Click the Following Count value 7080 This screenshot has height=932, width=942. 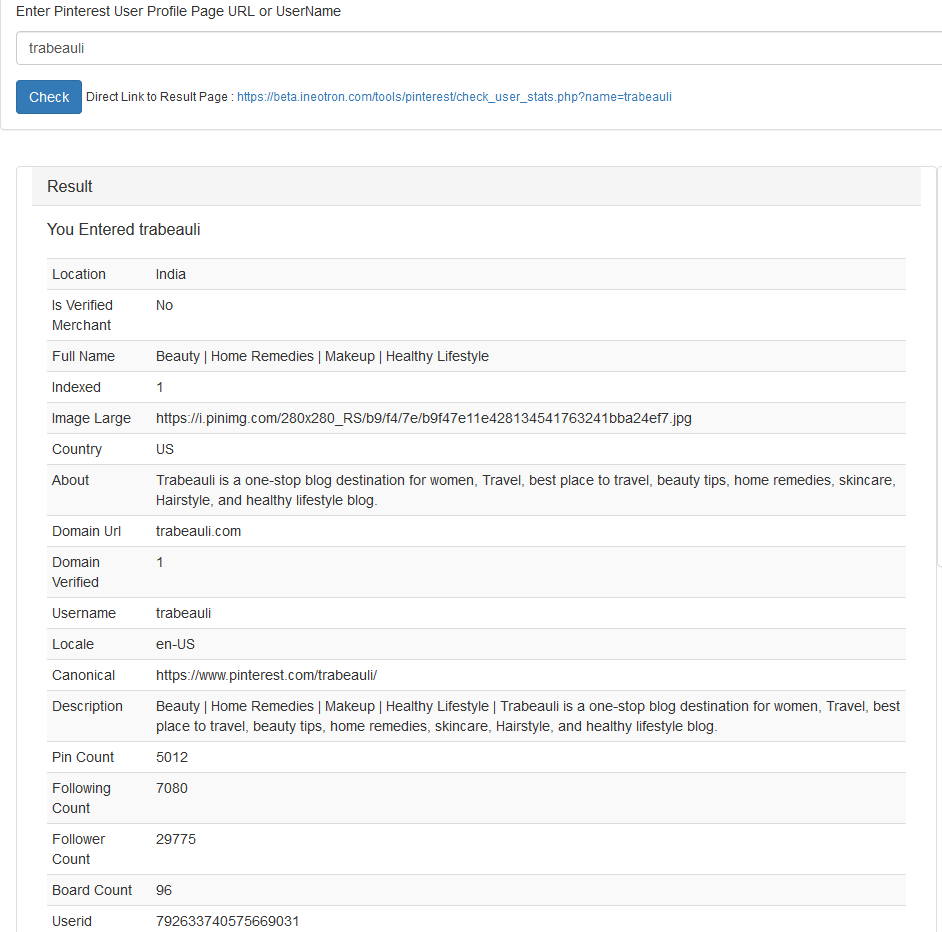(172, 788)
